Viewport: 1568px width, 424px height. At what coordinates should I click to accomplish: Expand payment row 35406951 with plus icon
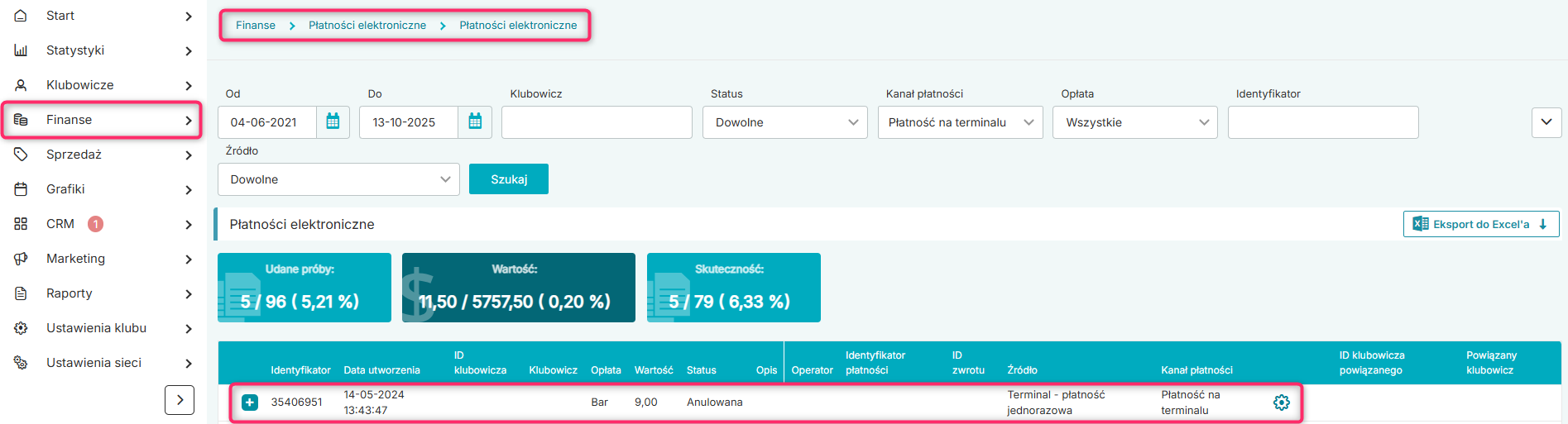pyautogui.click(x=250, y=403)
